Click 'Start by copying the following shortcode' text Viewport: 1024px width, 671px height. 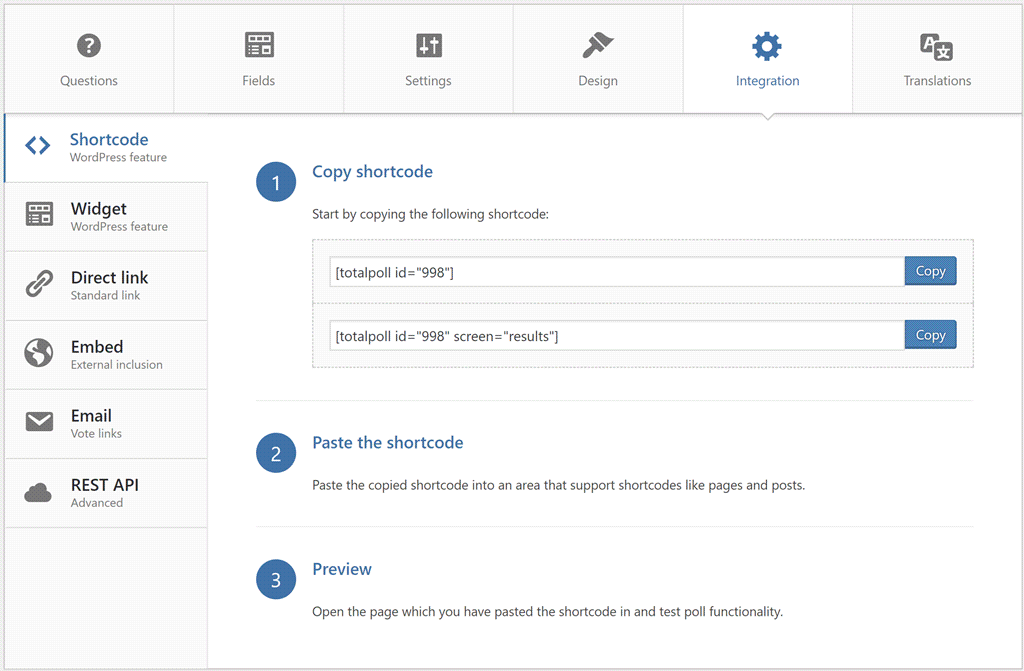[430, 214]
